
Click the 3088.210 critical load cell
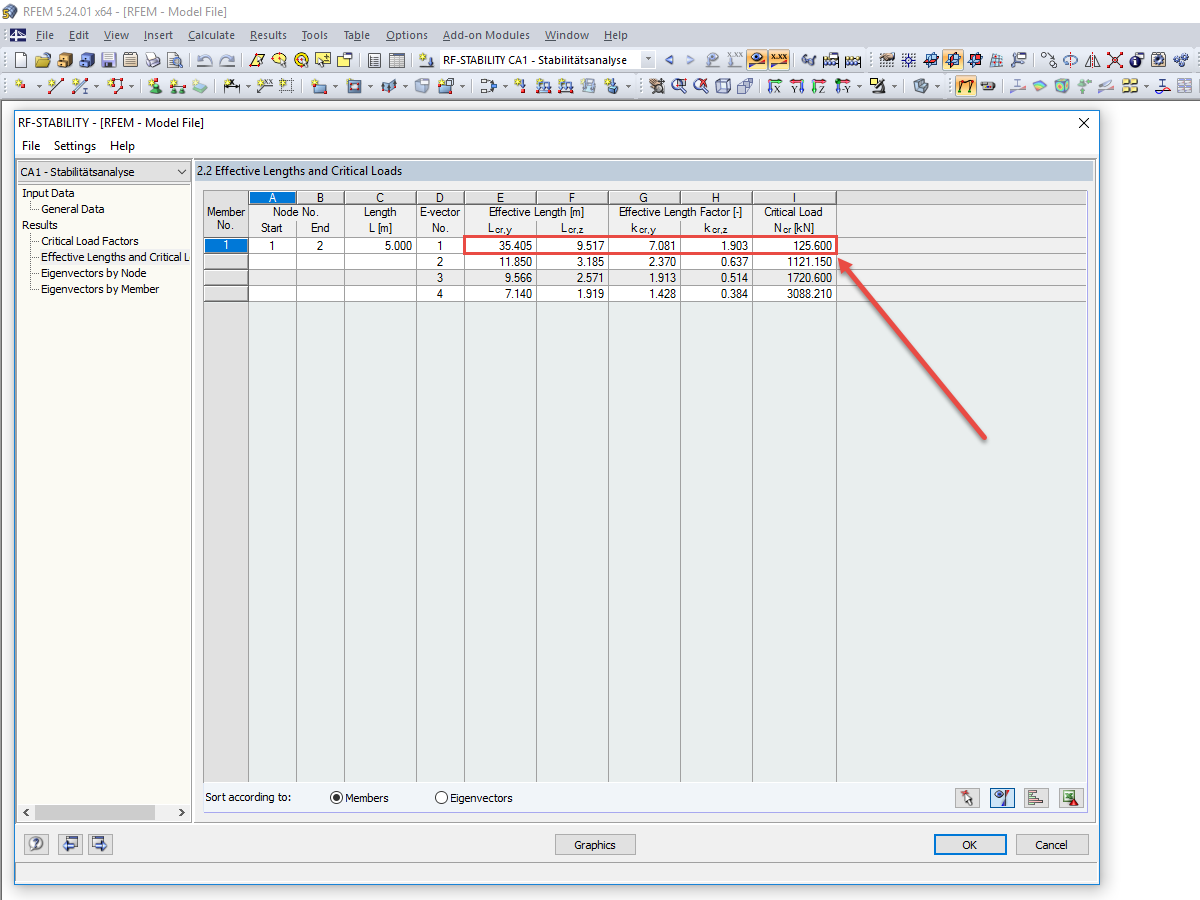click(x=794, y=294)
